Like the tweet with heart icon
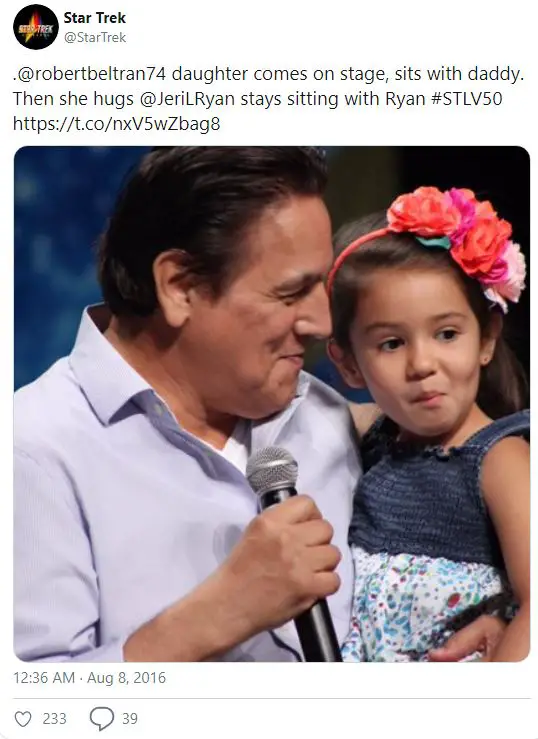538x739 pixels. (23, 719)
